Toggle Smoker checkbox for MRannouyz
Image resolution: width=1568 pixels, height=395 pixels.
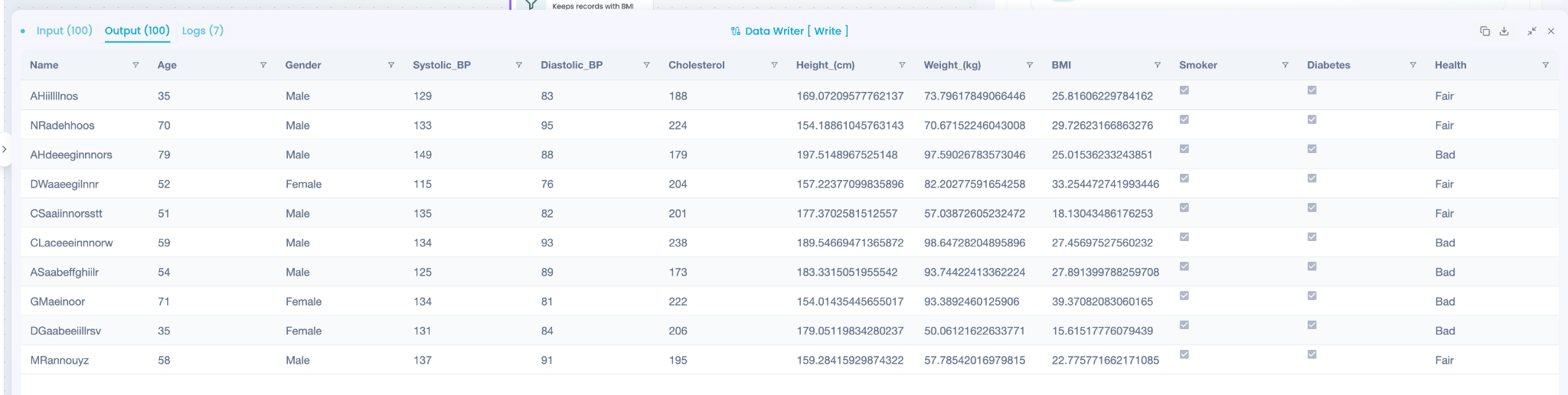click(1184, 354)
